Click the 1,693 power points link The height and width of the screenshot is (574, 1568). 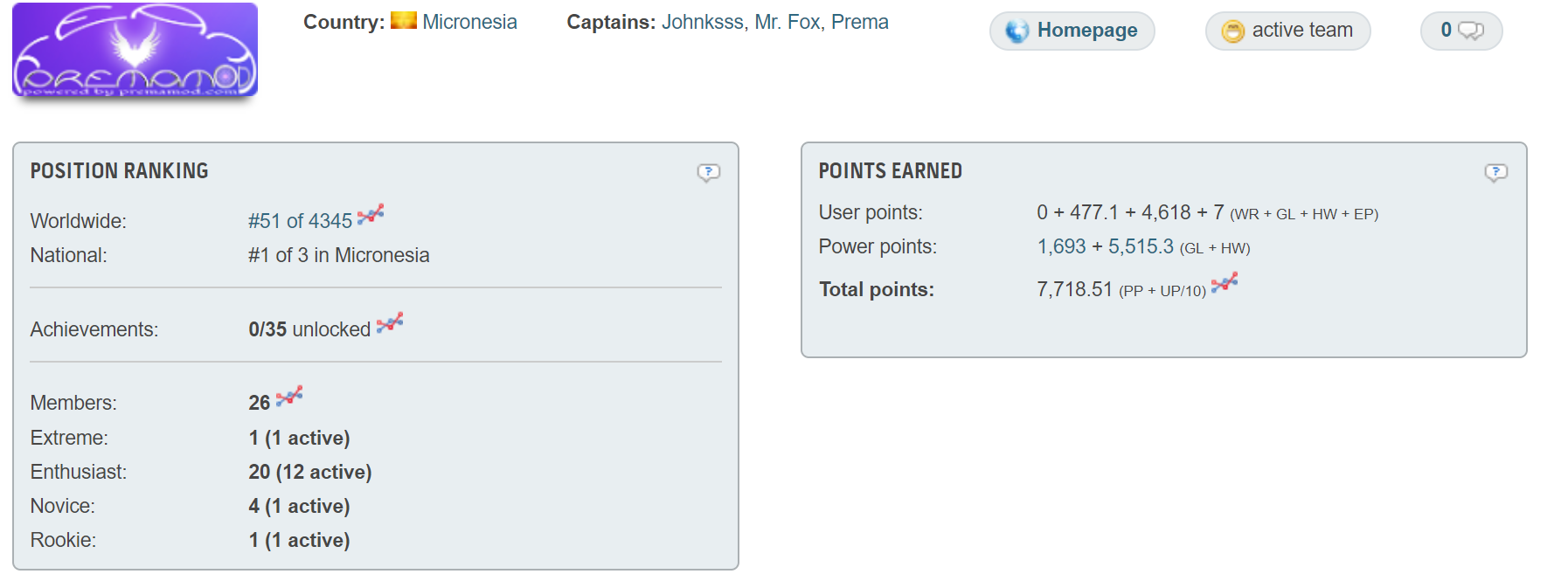[1061, 247]
